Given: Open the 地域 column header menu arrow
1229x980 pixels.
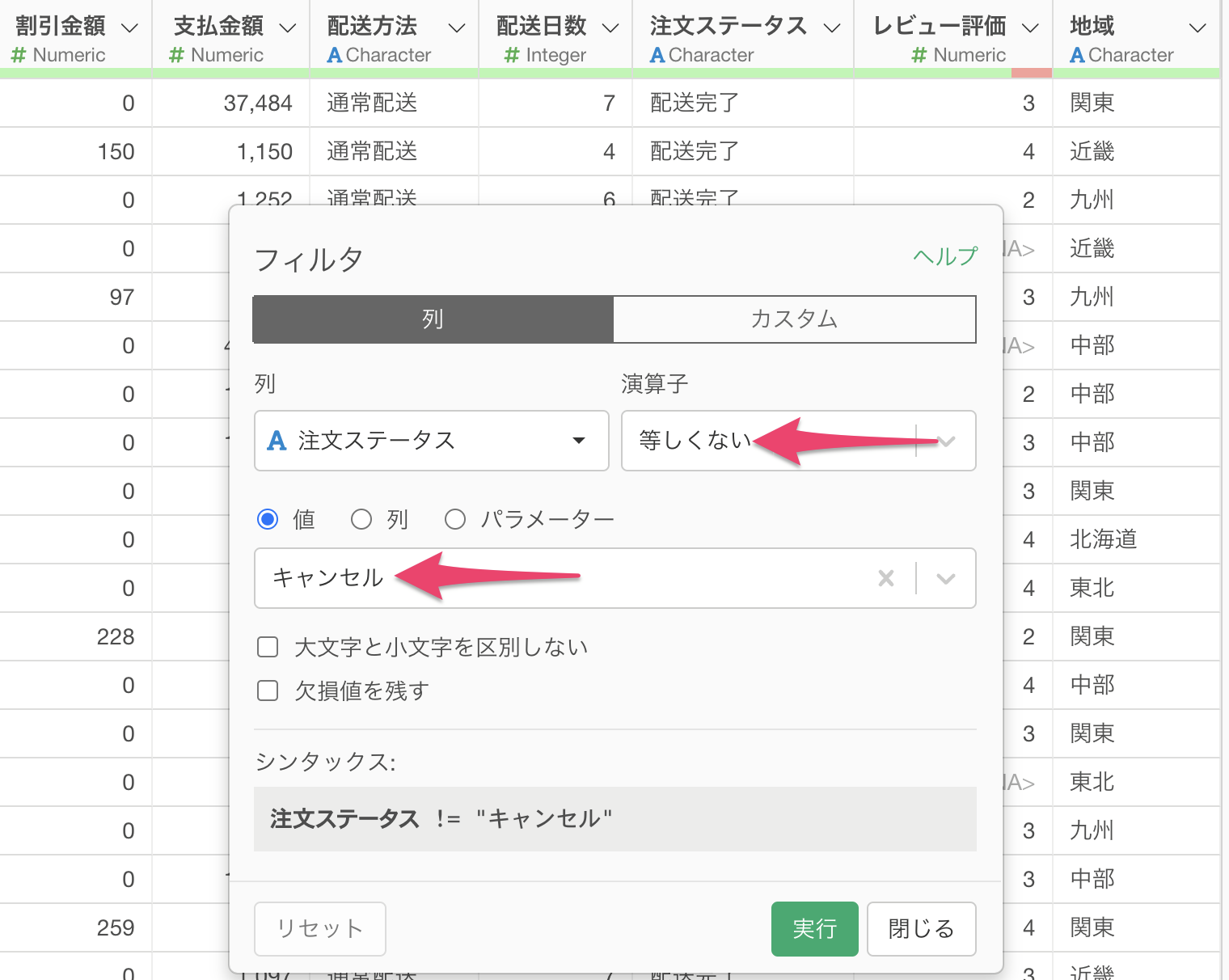Looking at the screenshot, I should pyautogui.click(x=1197, y=28).
